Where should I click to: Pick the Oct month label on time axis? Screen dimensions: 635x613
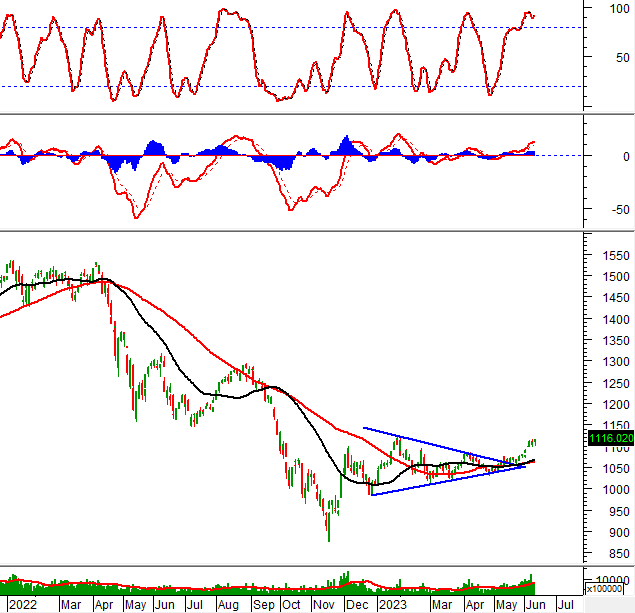coord(291,604)
